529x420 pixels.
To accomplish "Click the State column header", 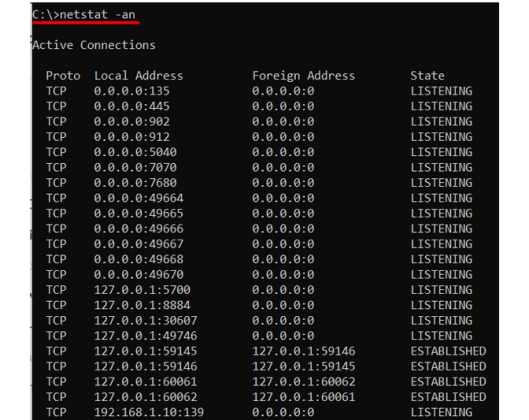I will (x=427, y=76).
